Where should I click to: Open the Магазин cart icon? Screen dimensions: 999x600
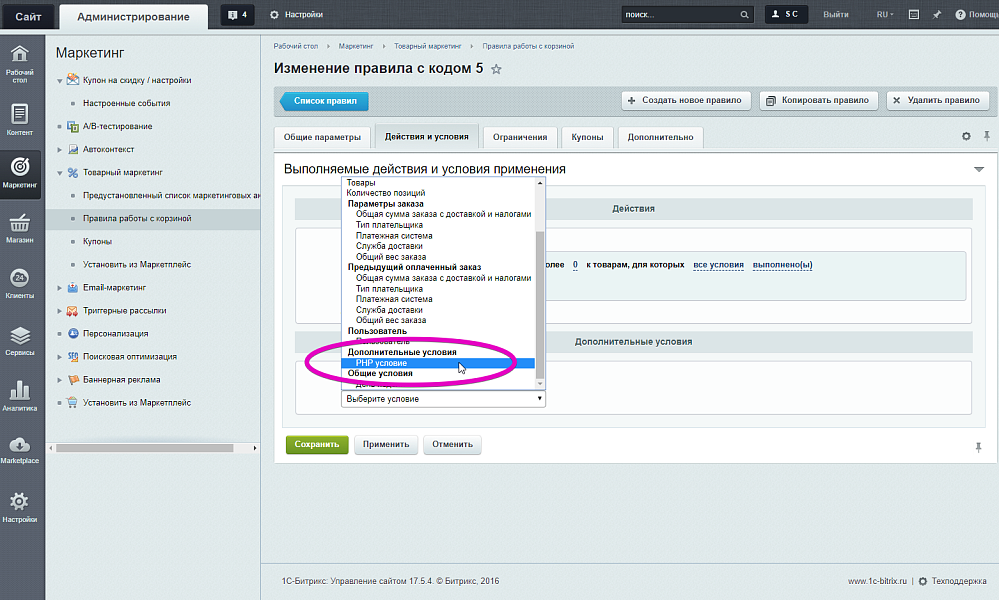[x=19, y=229]
